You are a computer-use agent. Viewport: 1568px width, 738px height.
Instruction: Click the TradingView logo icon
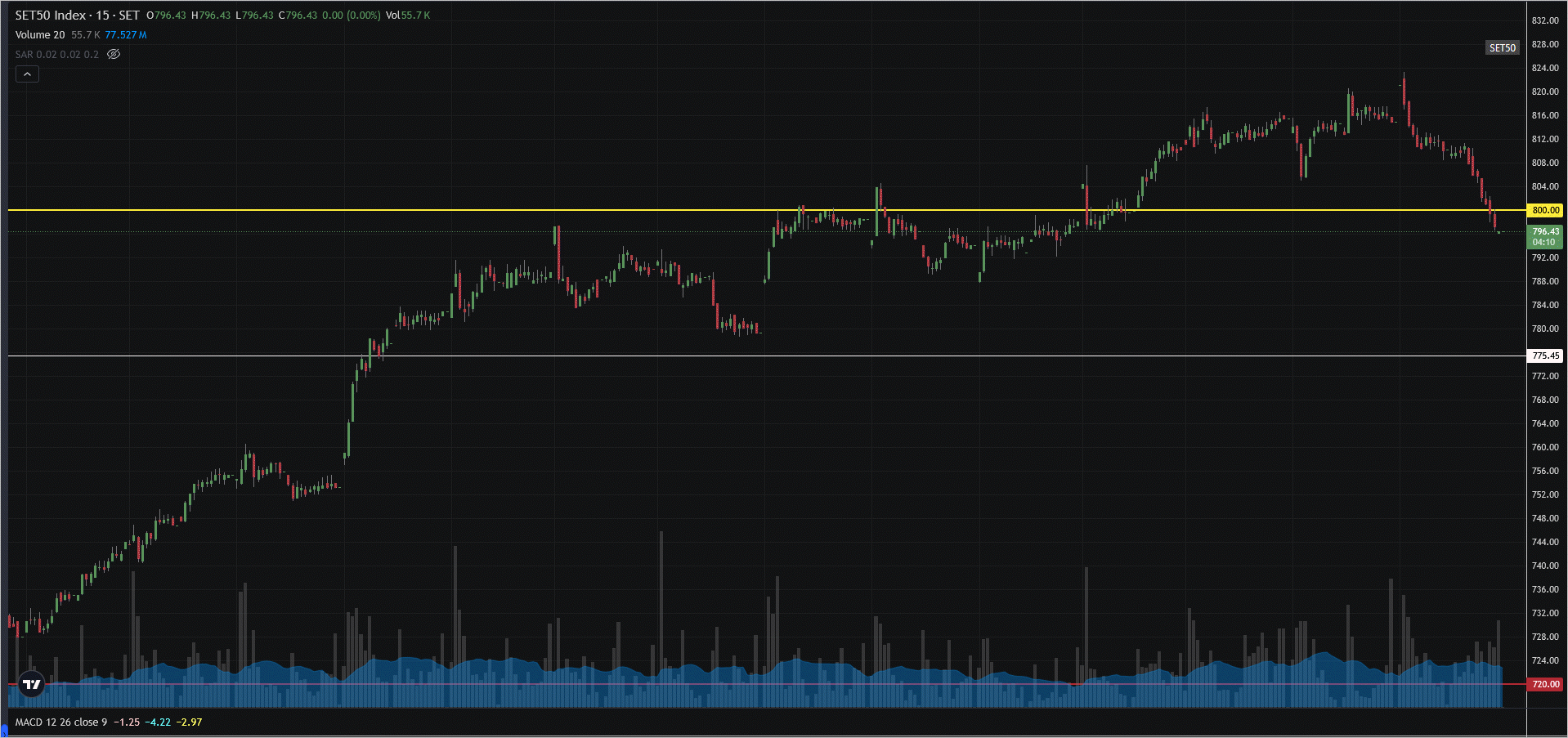click(x=32, y=684)
